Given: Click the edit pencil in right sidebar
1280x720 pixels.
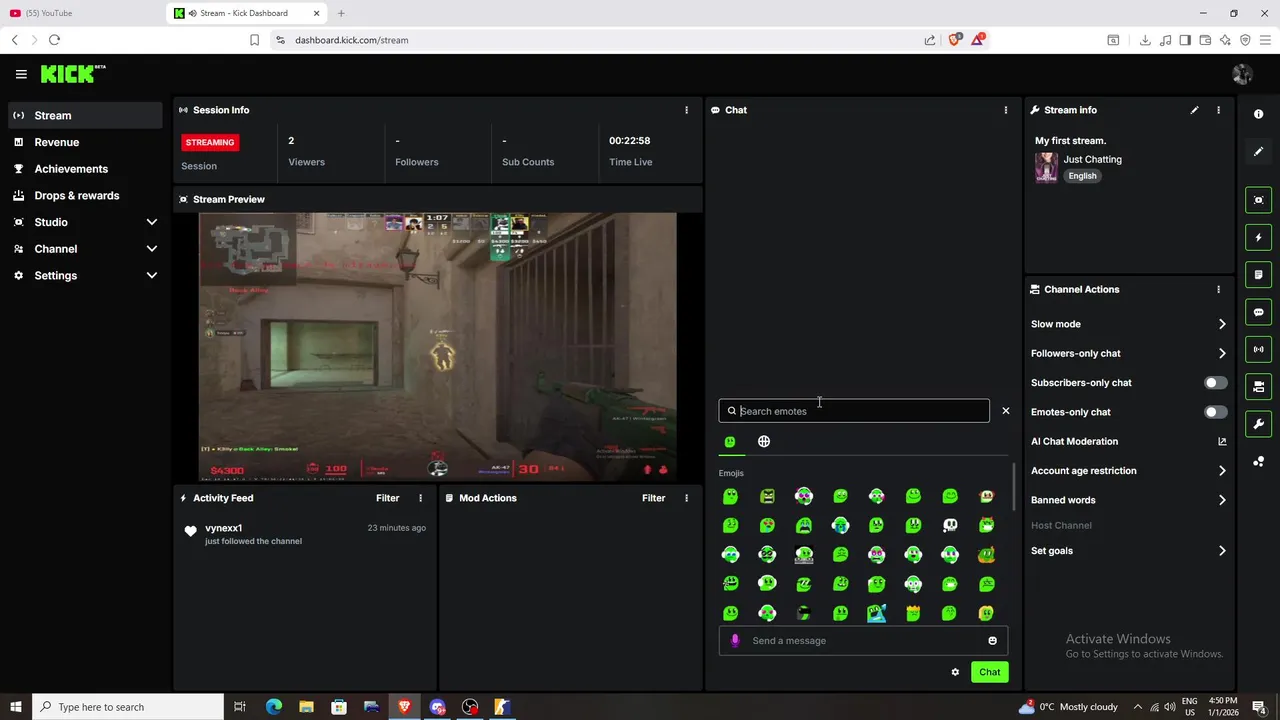Looking at the screenshot, I should tap(1258, 151).
